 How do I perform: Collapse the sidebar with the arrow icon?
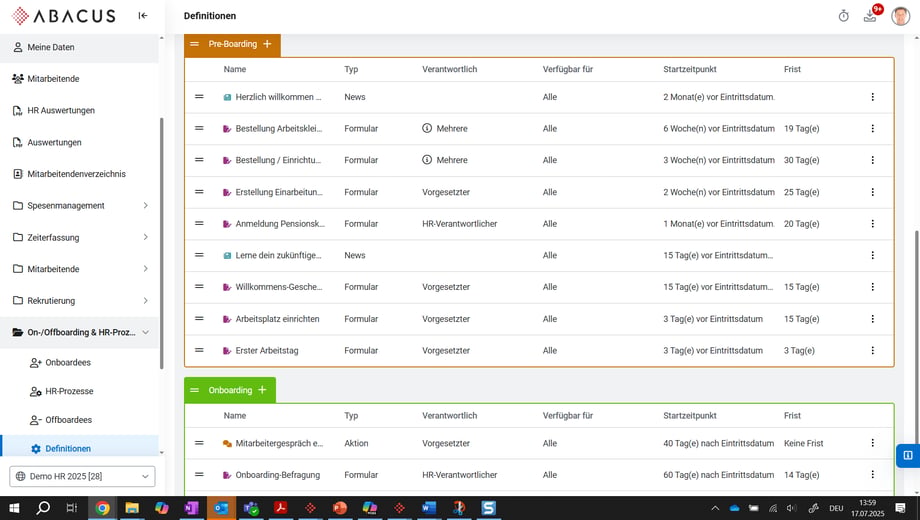pos(143,16)
